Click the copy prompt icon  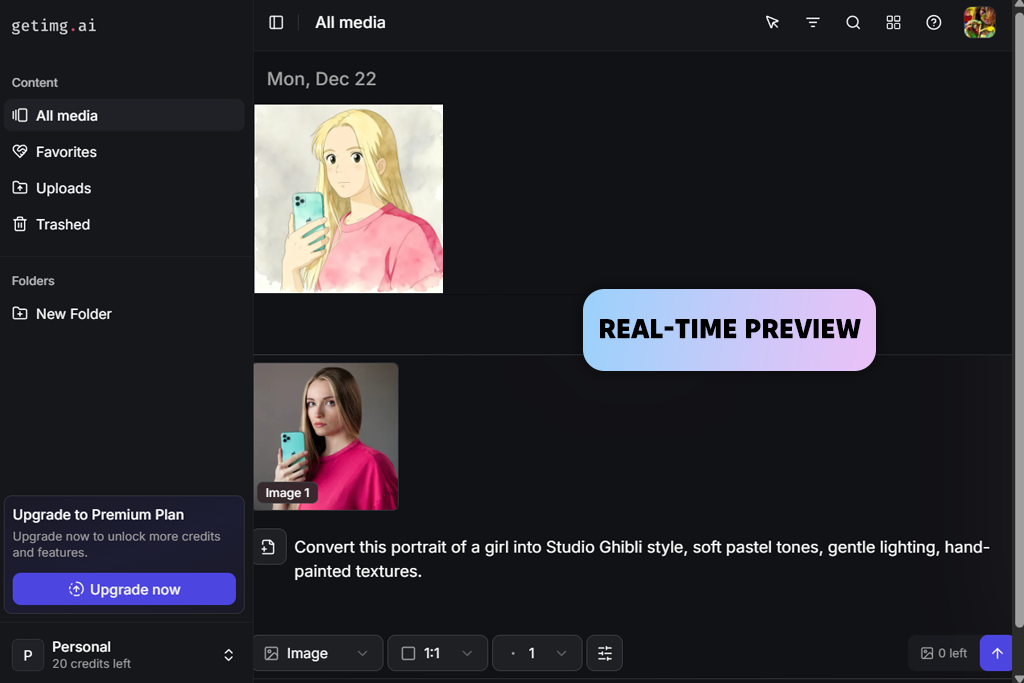click(x=269, y=547)
